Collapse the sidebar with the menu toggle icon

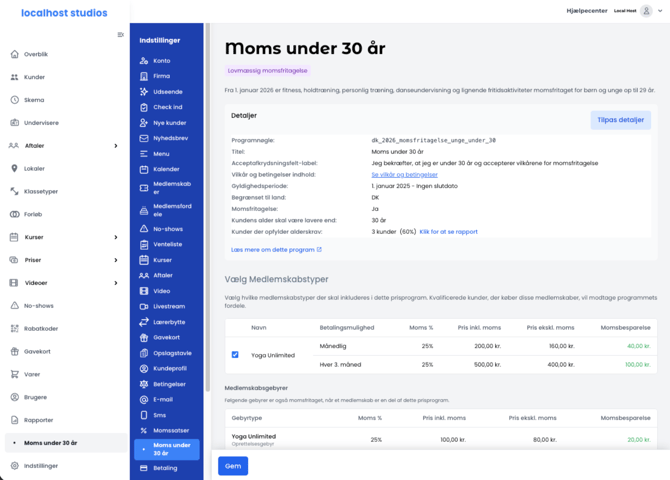[121, 35]
